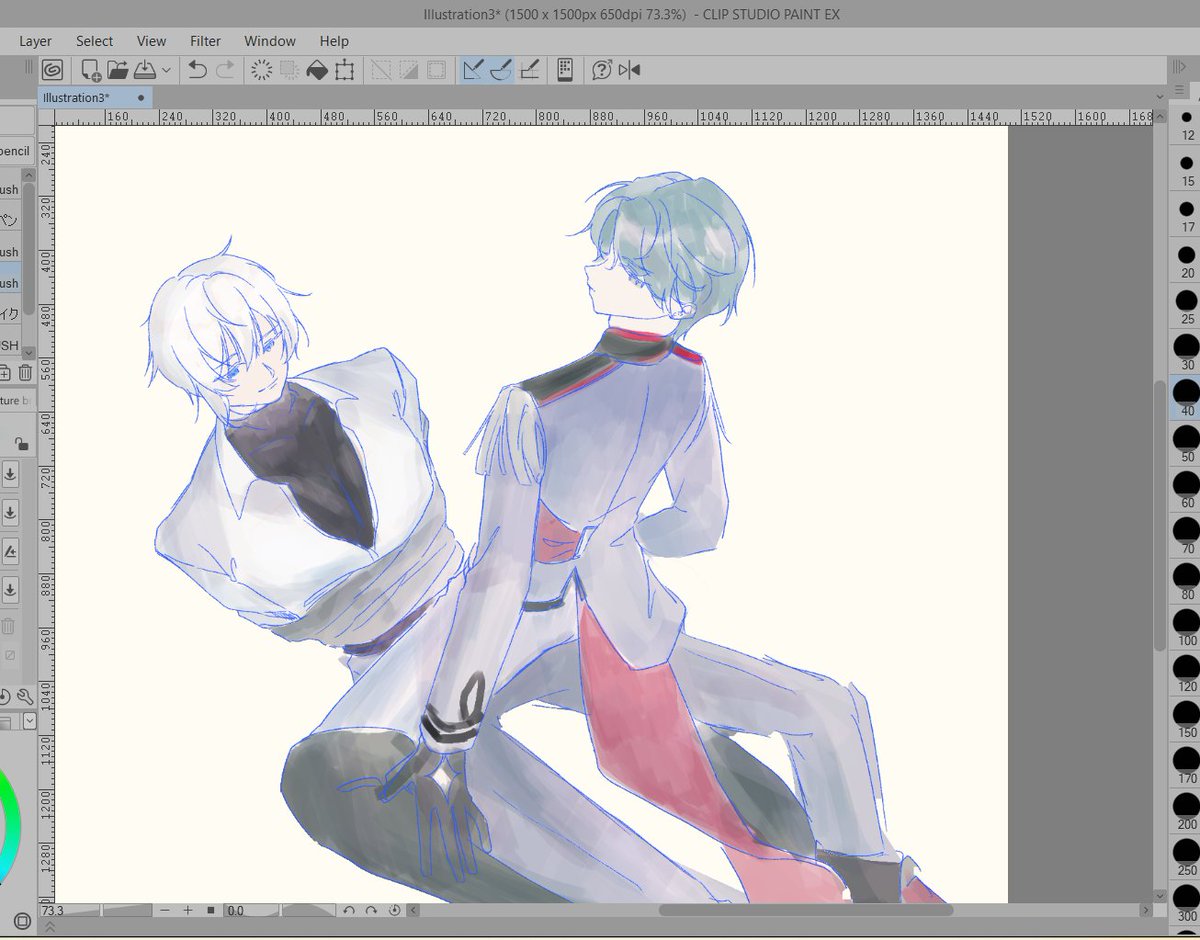1200x940 pixels.
Task: Expand the Save options arrow
Action: (x=166, y=70)
